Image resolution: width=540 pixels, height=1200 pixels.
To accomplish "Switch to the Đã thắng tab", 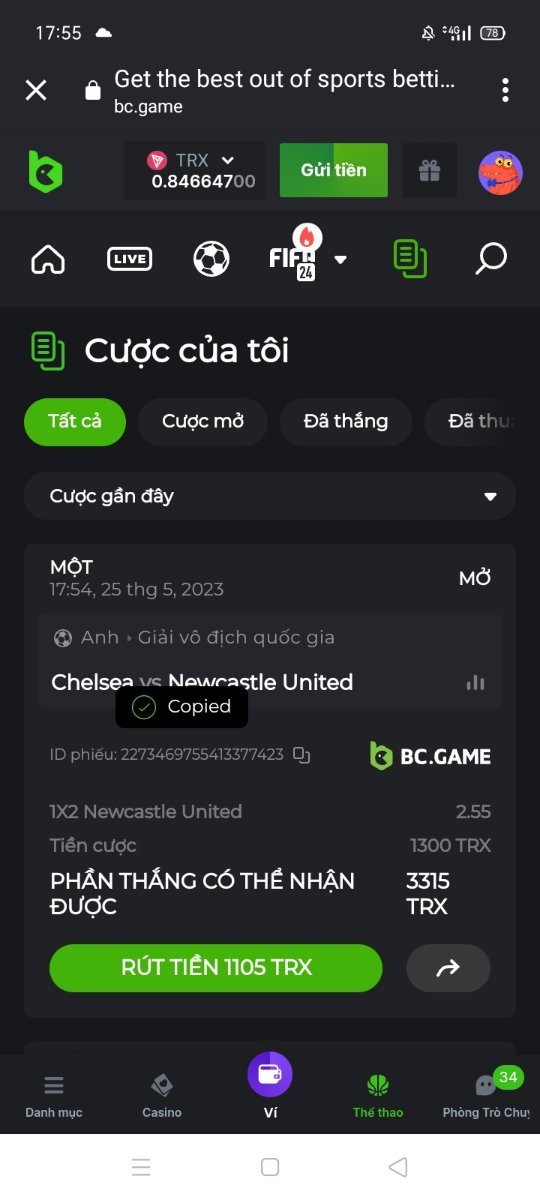I will point(347,421).
